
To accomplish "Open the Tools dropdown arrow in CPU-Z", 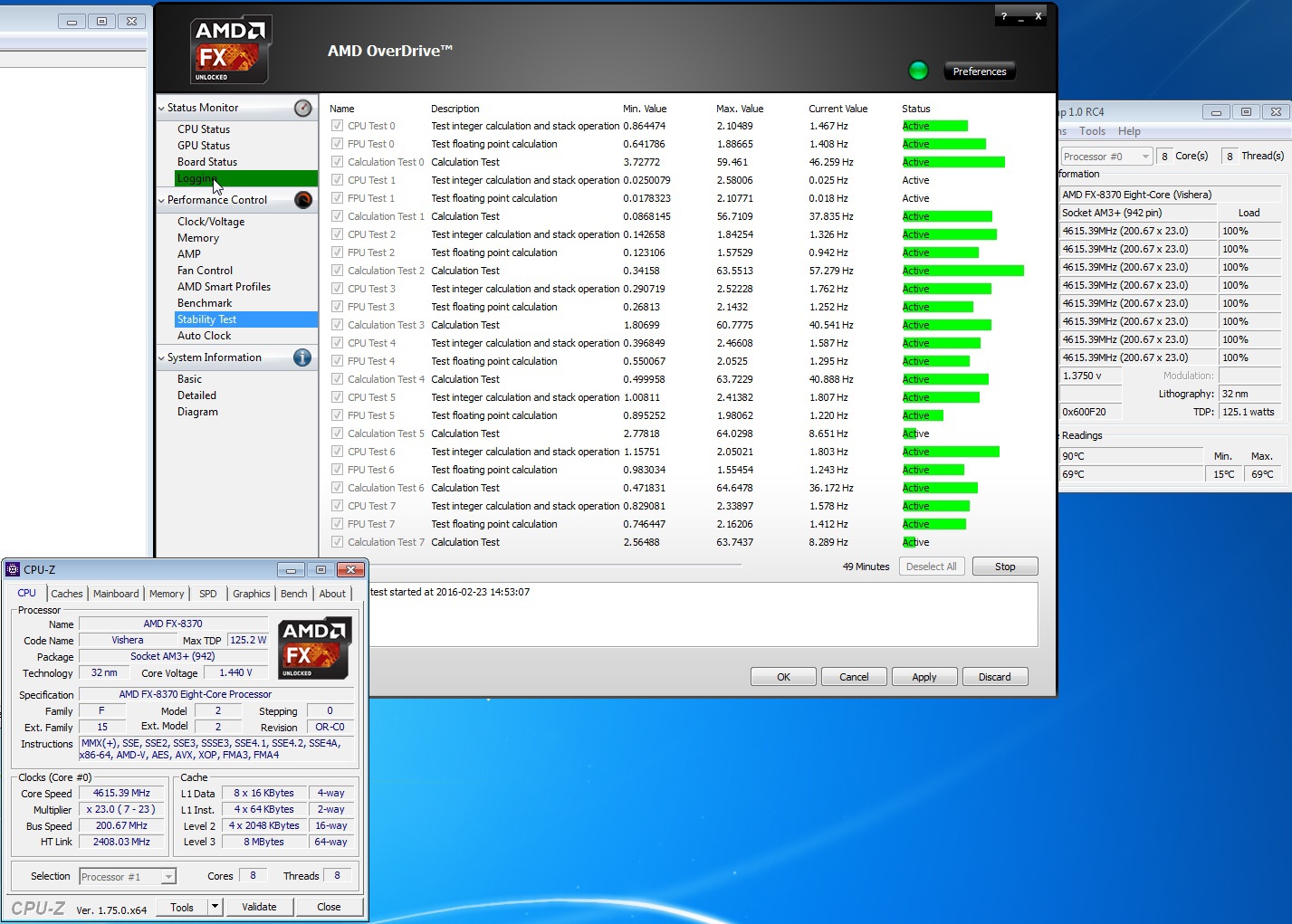I will click(x=215, y=907).
